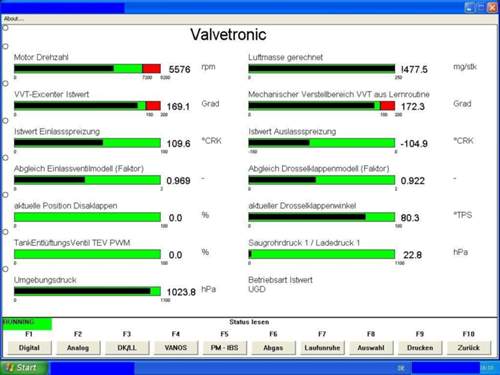Open the DK/LL function button
The height and width of the screenshot is (375, 500).
127,348
